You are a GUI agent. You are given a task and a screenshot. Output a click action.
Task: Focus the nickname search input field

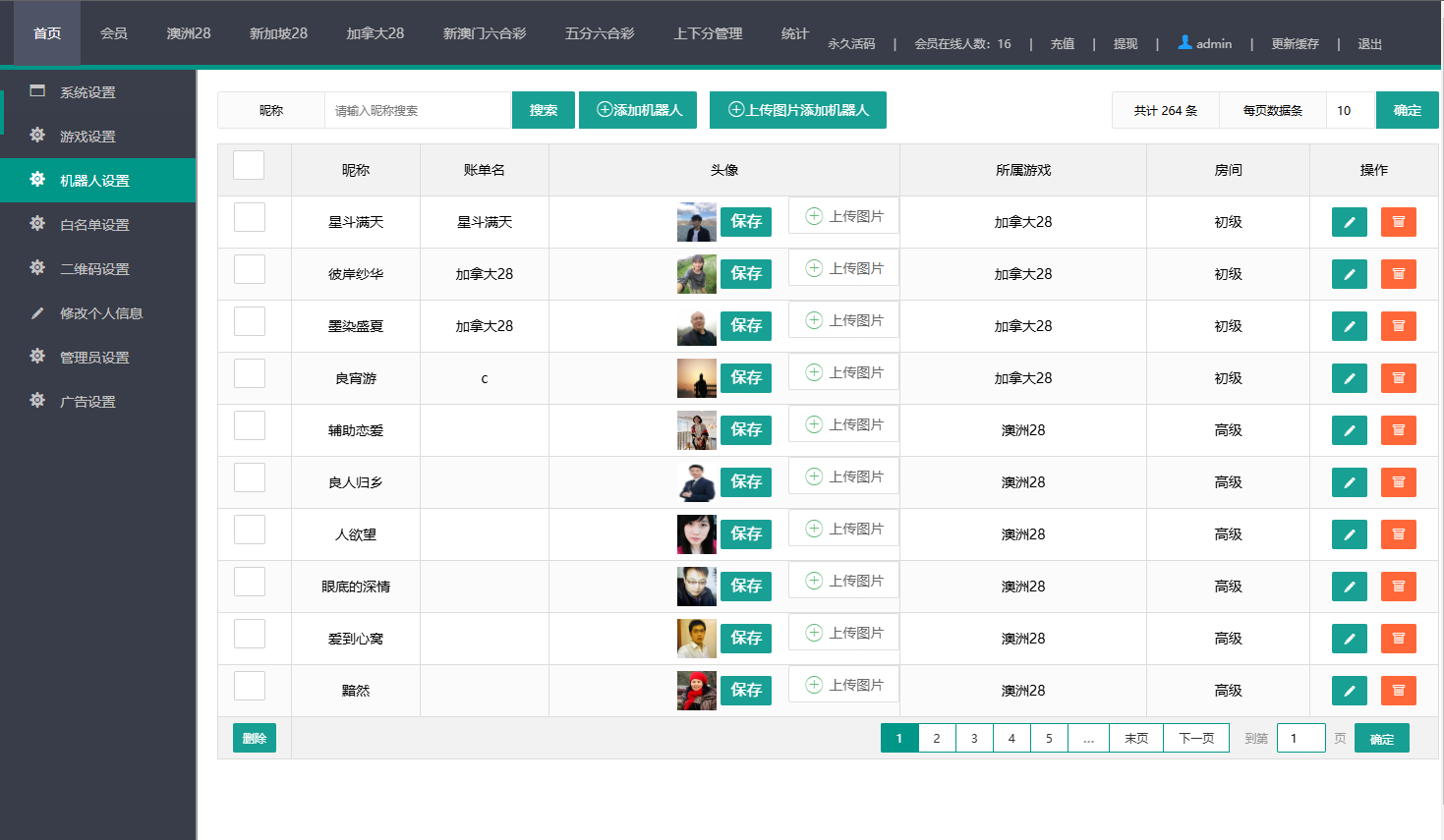click(x=418, y=110)
